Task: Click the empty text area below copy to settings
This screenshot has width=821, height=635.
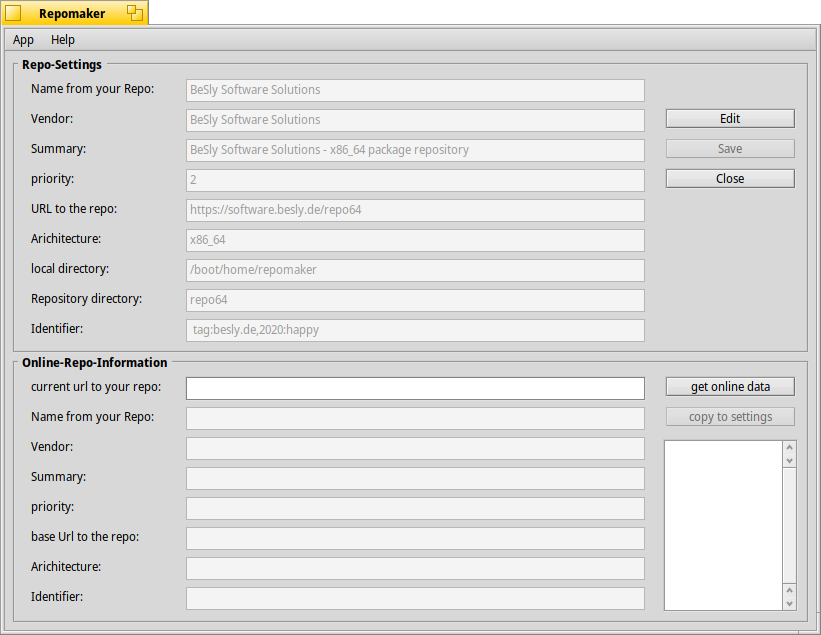Action: coord(722,525)
